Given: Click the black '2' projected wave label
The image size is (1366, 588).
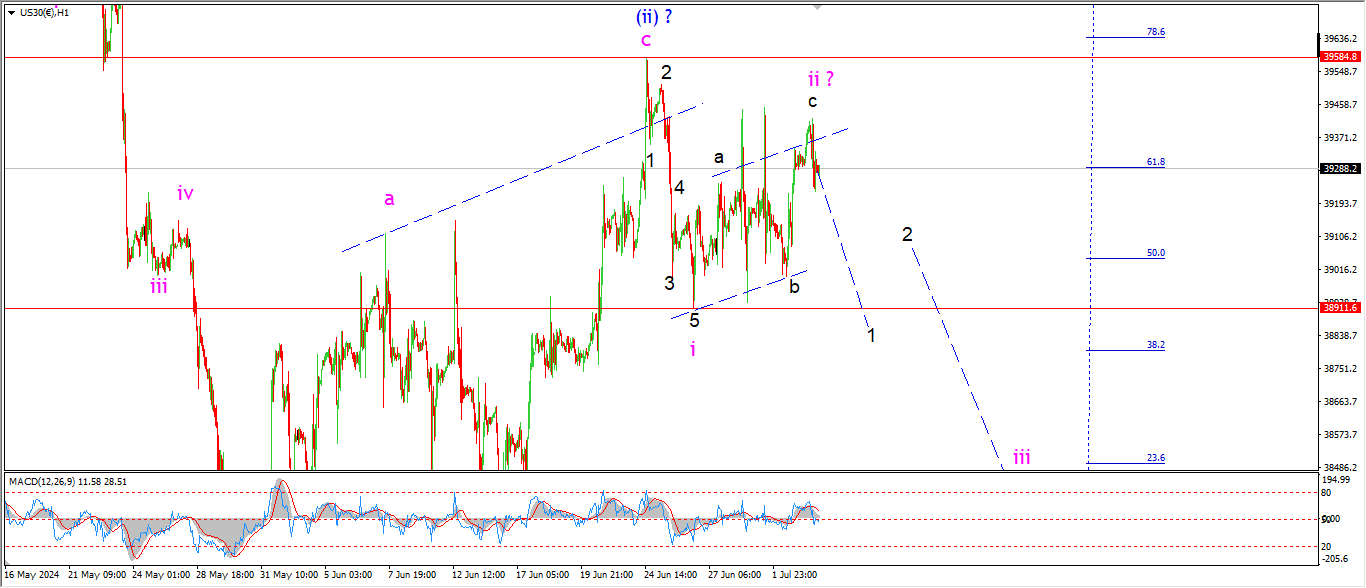Looking at the screenshot, I should click(x=907, y=234).
